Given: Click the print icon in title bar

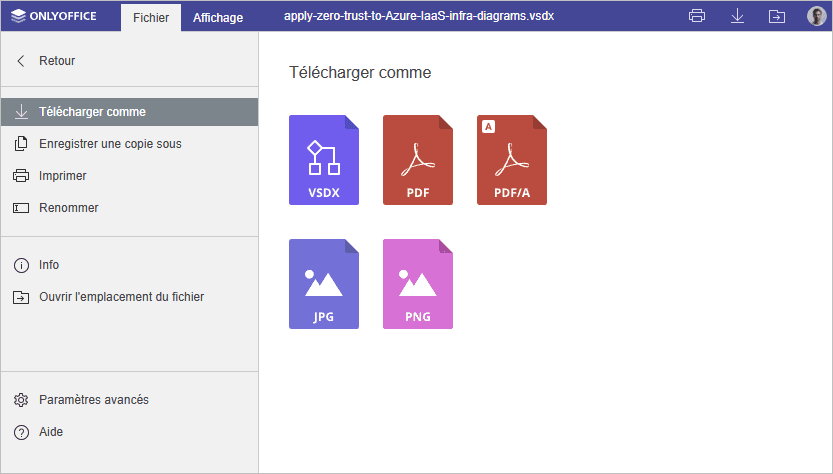Looking at the screenshot, I should pyautogui.click(x=696, y=16).
